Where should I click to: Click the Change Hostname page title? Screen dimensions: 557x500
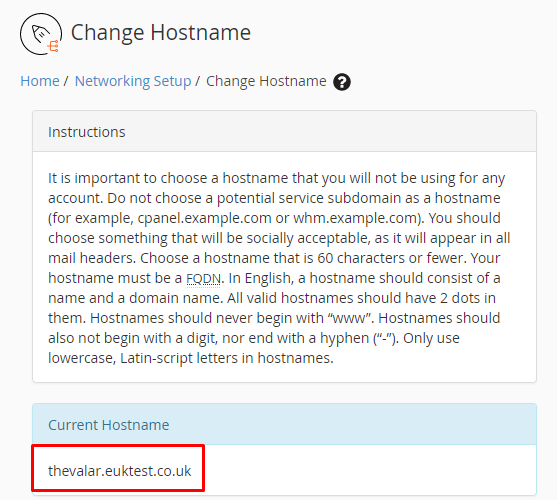161,33
